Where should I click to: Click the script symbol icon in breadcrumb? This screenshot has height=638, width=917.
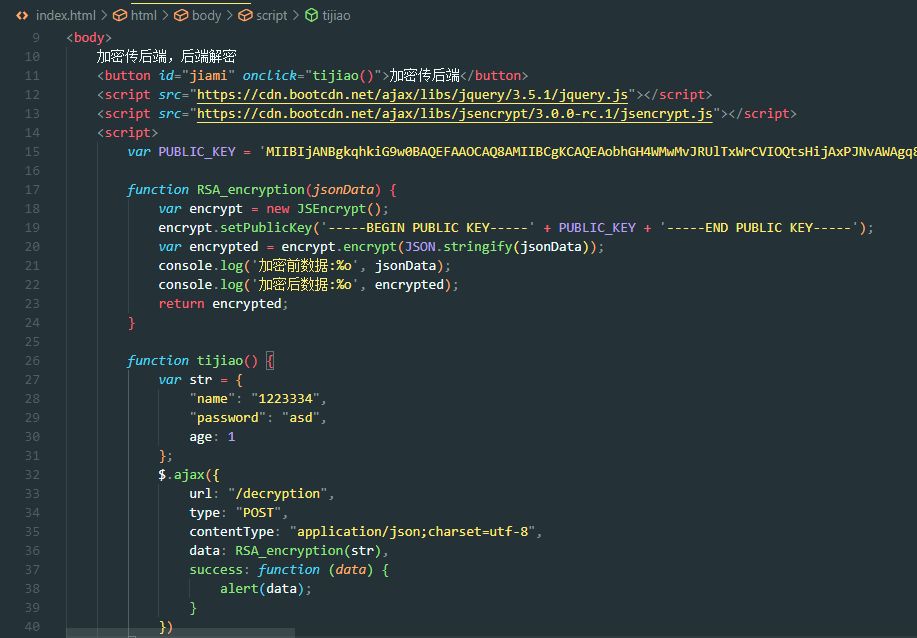[x=246, y=16]
